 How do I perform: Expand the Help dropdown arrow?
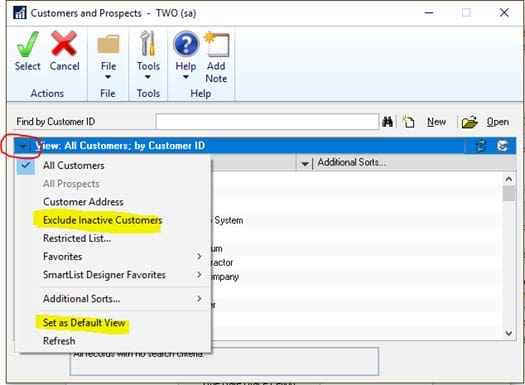185,77
